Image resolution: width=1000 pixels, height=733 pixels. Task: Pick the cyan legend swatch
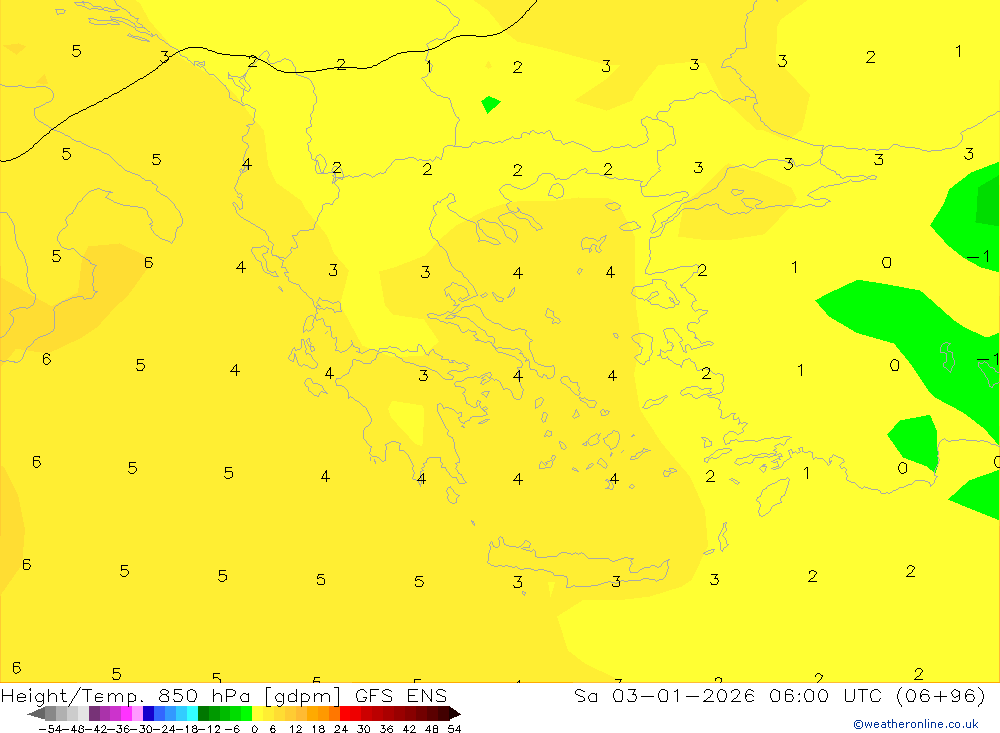click(192, 714)
